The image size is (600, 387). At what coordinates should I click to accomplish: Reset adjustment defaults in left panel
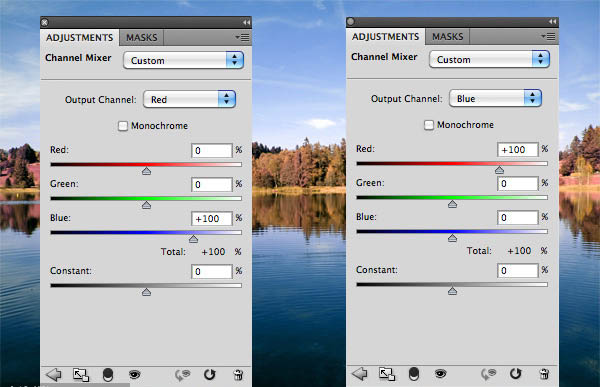(209, 374)
